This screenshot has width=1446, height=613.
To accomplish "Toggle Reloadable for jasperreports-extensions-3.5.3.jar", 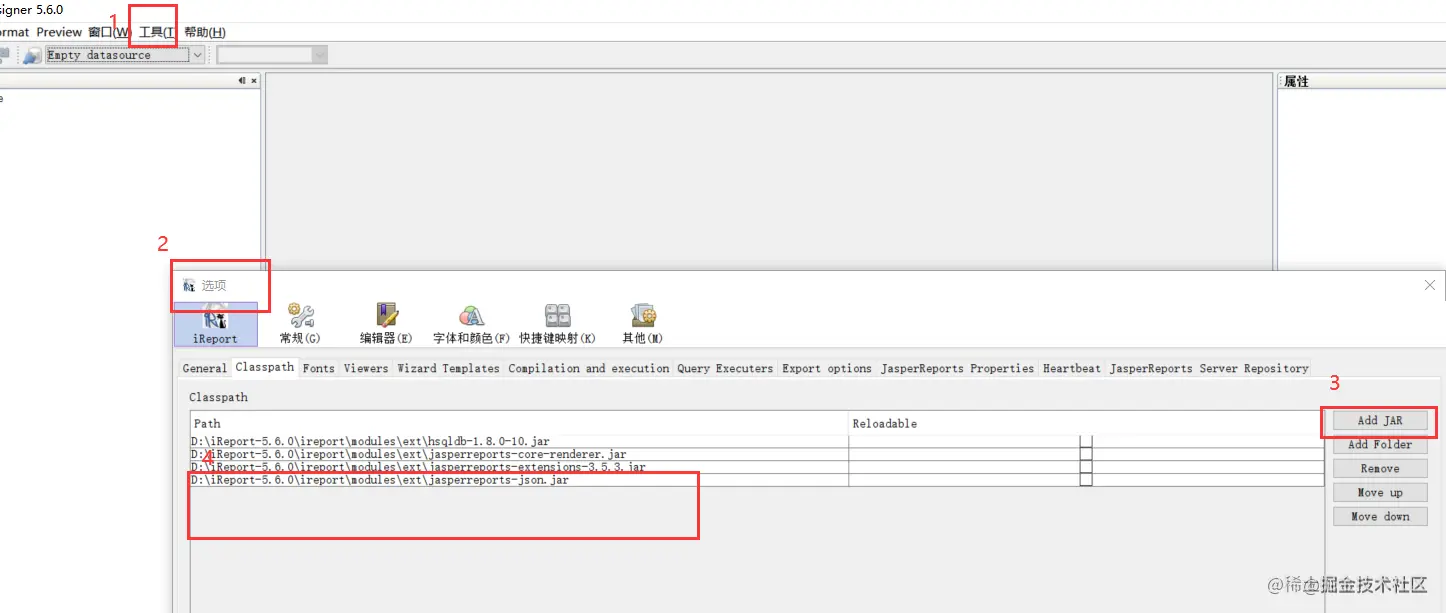I will tap(1086, 467).
